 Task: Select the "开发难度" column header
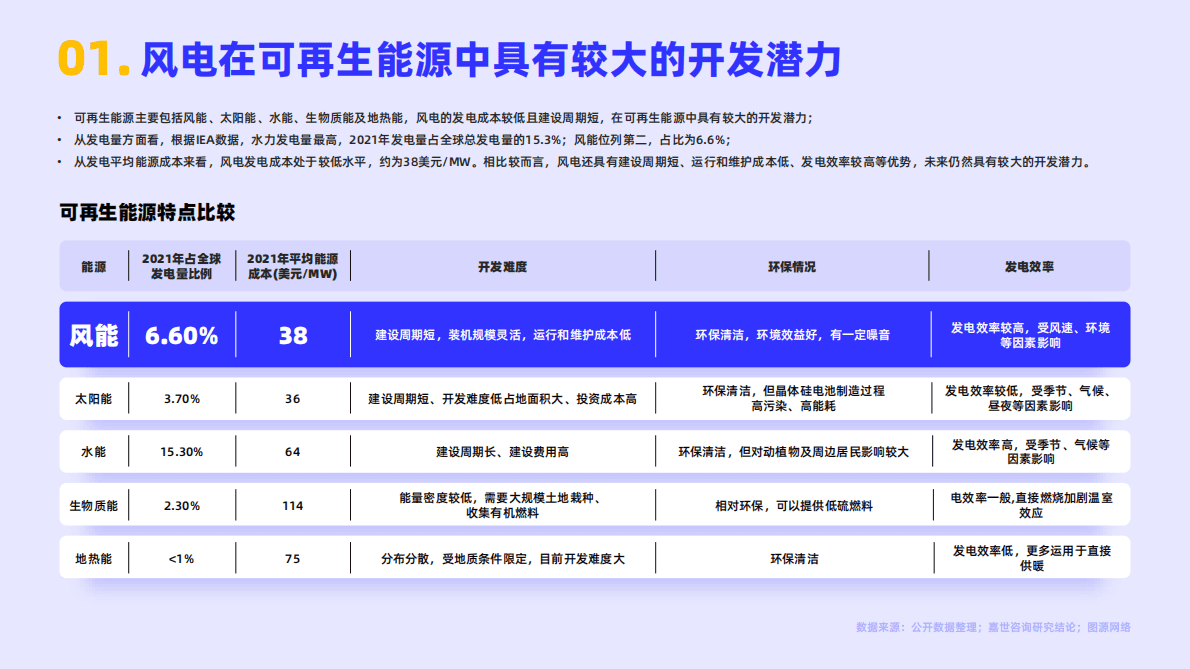[x=502, y=266]
